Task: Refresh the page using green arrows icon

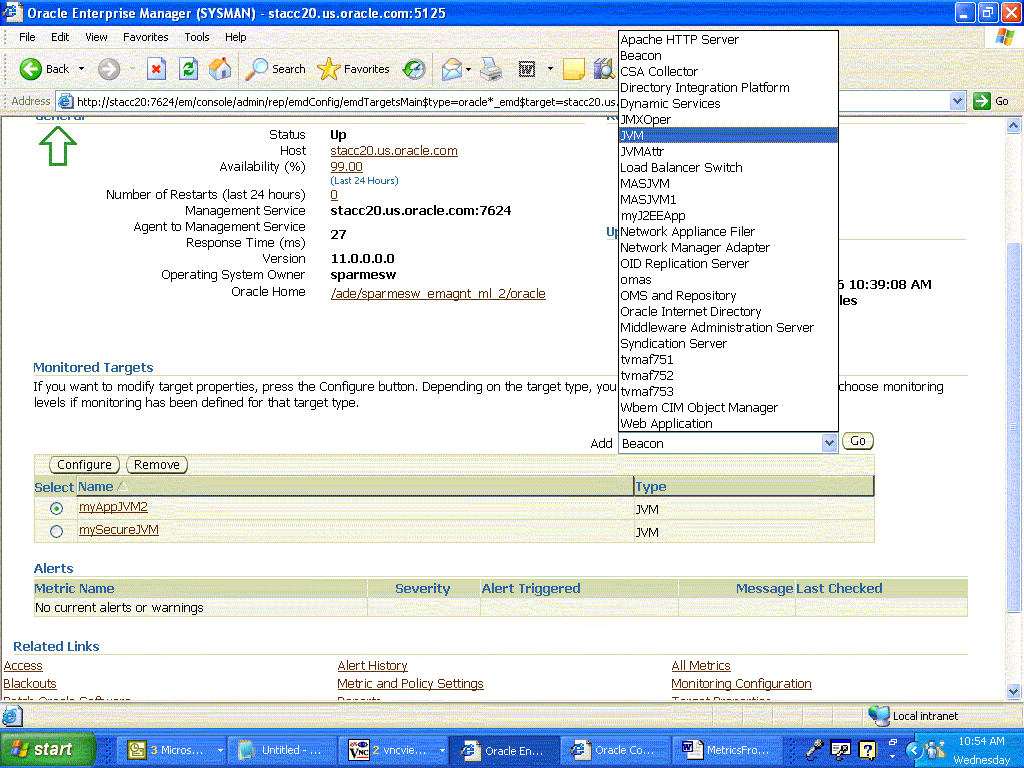Action: tap(189, 69)
